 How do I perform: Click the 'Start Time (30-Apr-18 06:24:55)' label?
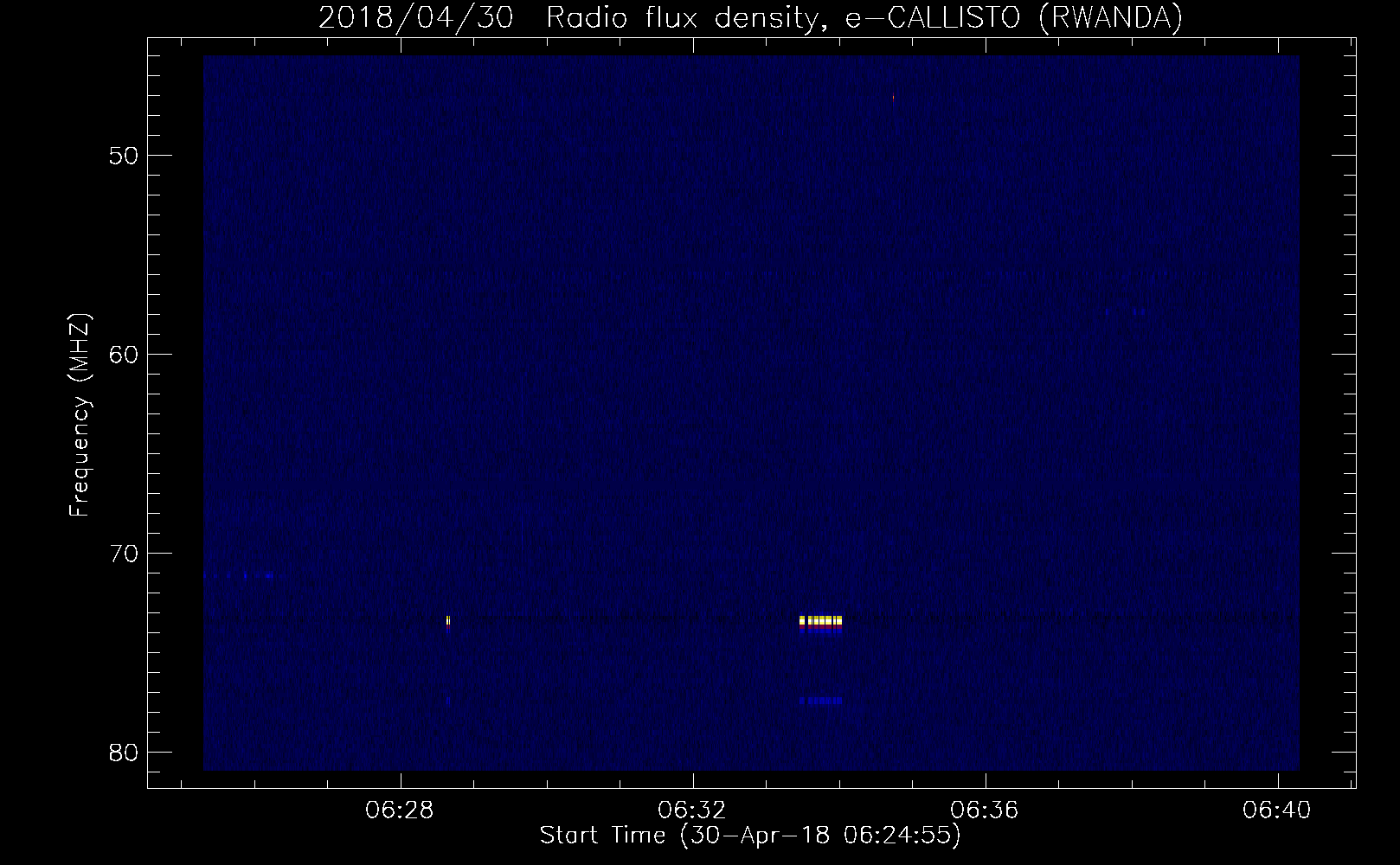tap(750, 836)
